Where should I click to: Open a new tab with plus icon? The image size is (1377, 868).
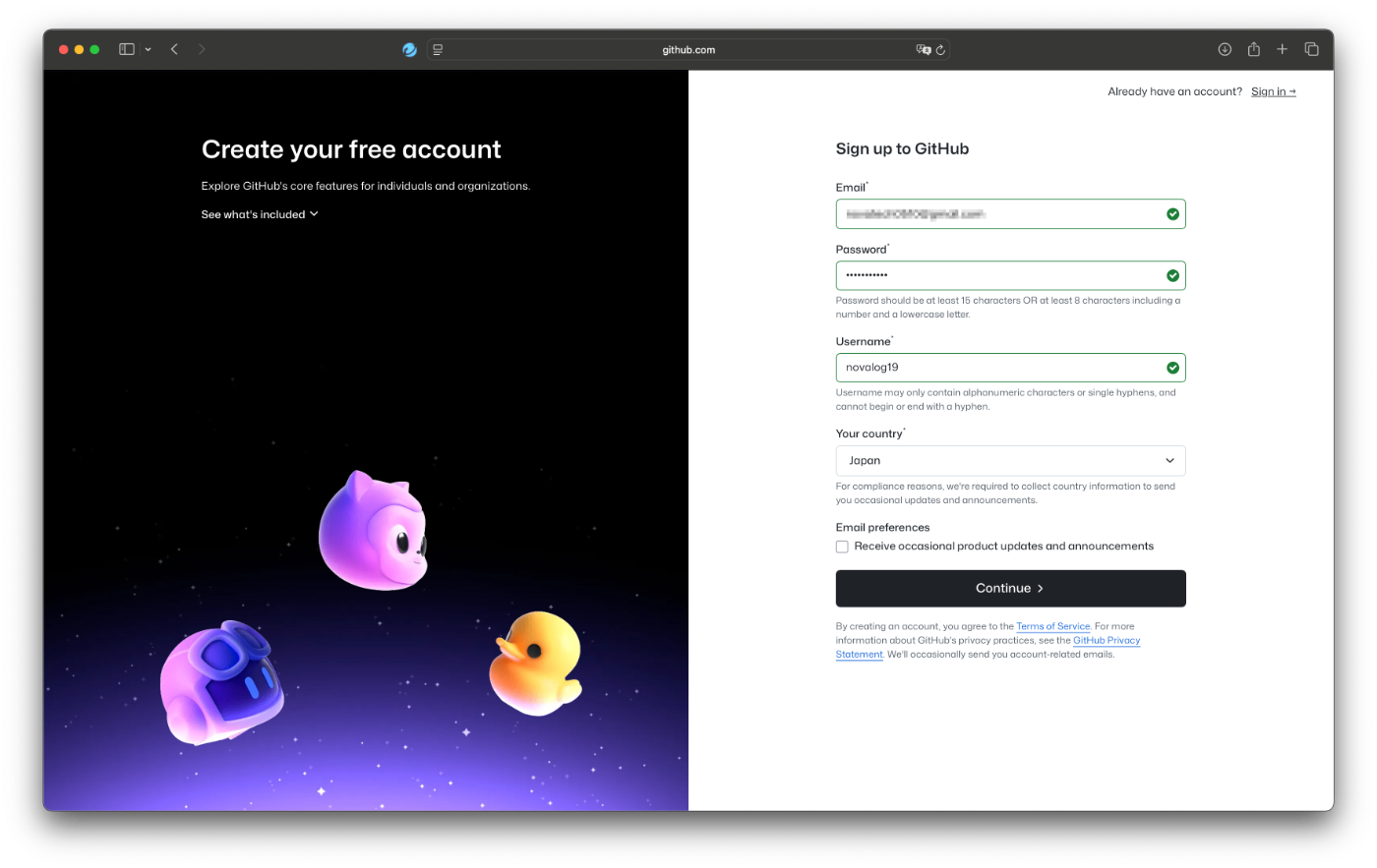tap(1283, 49)
